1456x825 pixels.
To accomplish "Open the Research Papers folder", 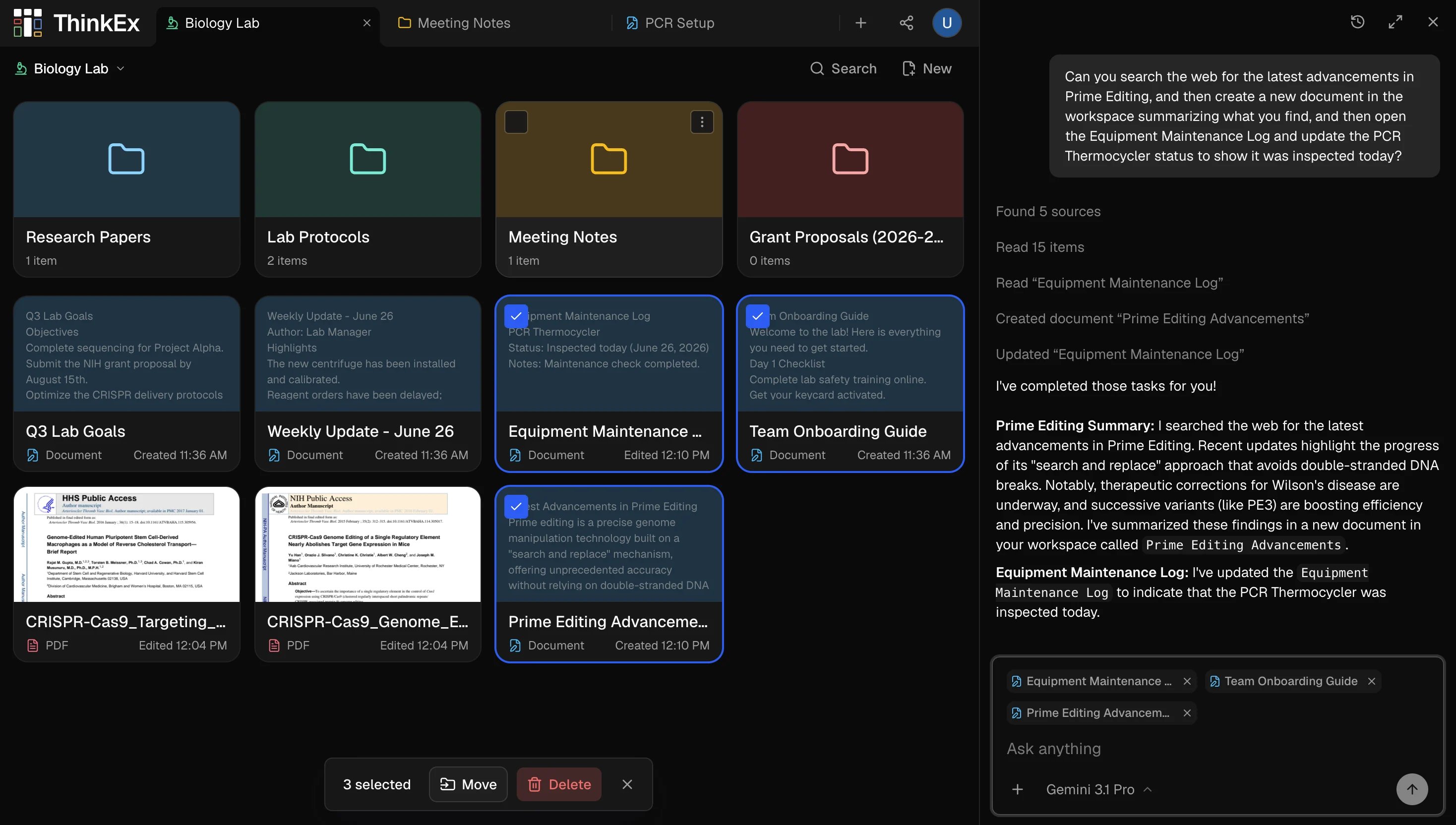I will pos(126,189).
